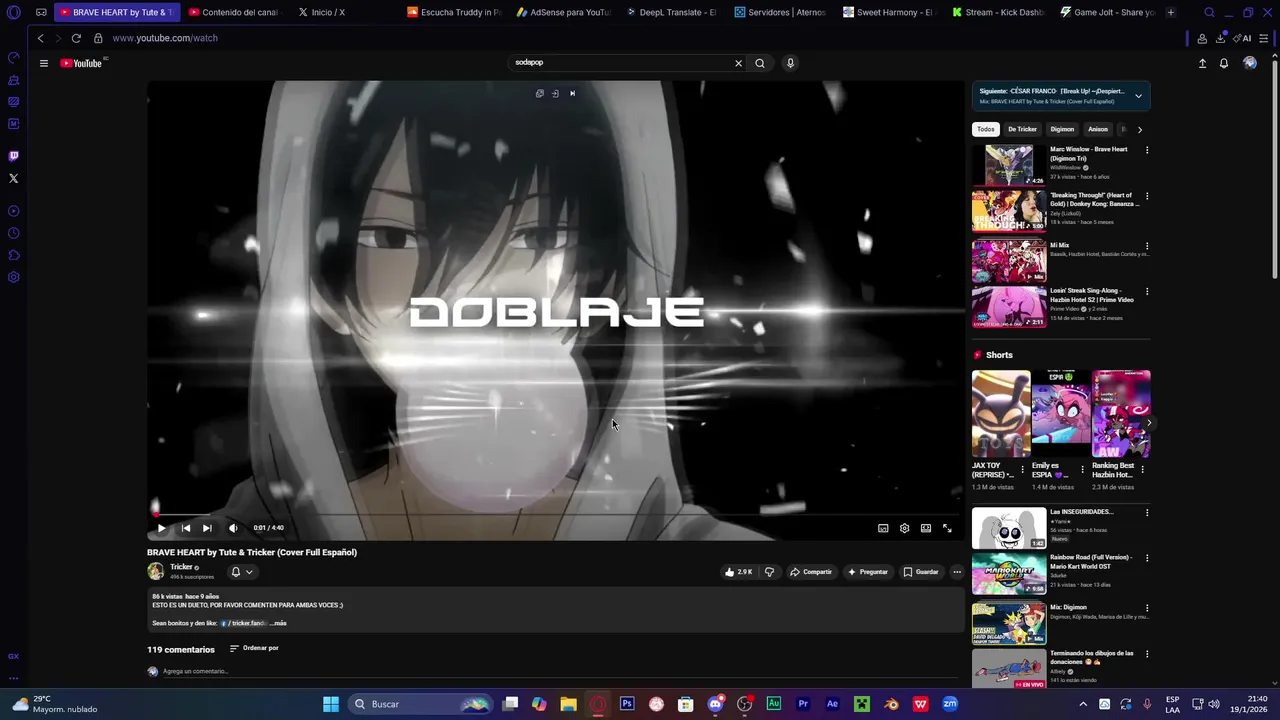Open X in the Opera sidebar
Viewport: 1280px width, 720px height.
point(13,178)
